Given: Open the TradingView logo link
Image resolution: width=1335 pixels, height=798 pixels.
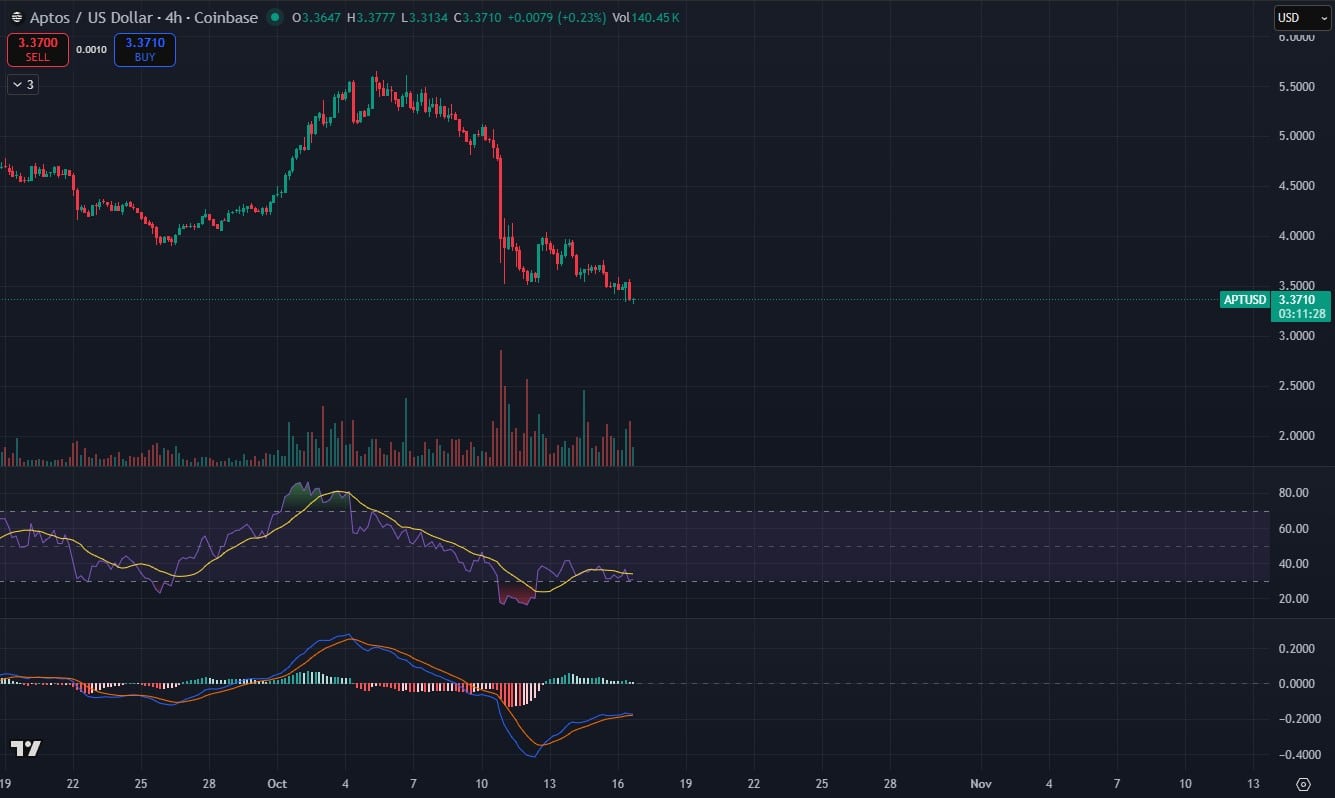Looking at the screenshot, I should 25,748.
